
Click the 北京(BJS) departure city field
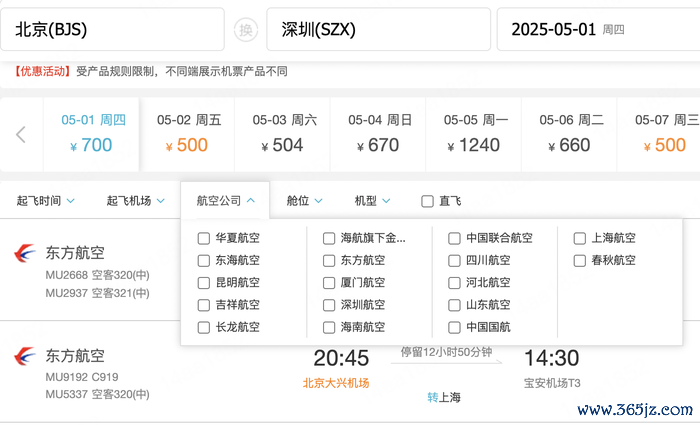(112, 29)
